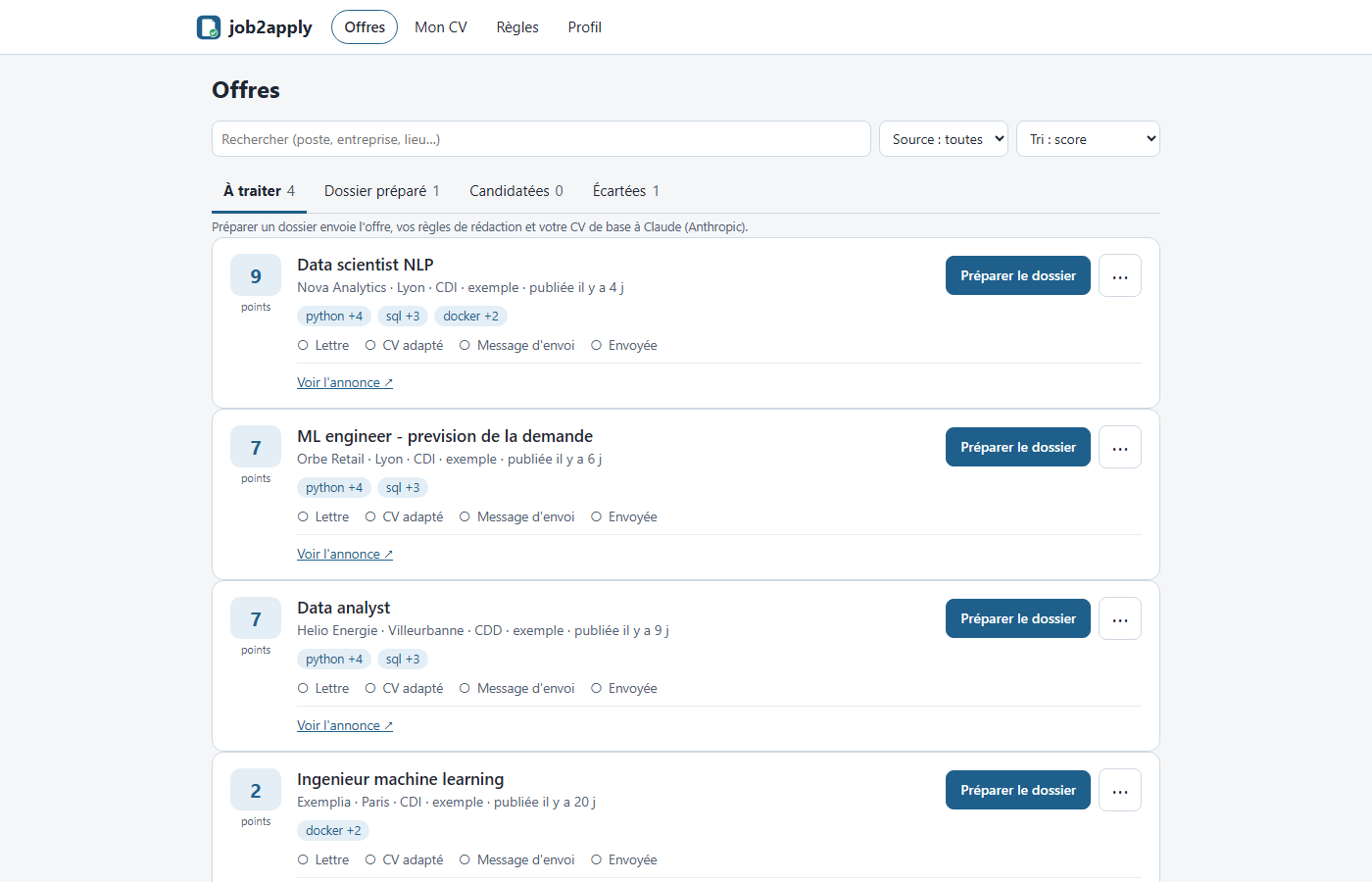Click the job2apply logo icon

click(x=209, y=27)
